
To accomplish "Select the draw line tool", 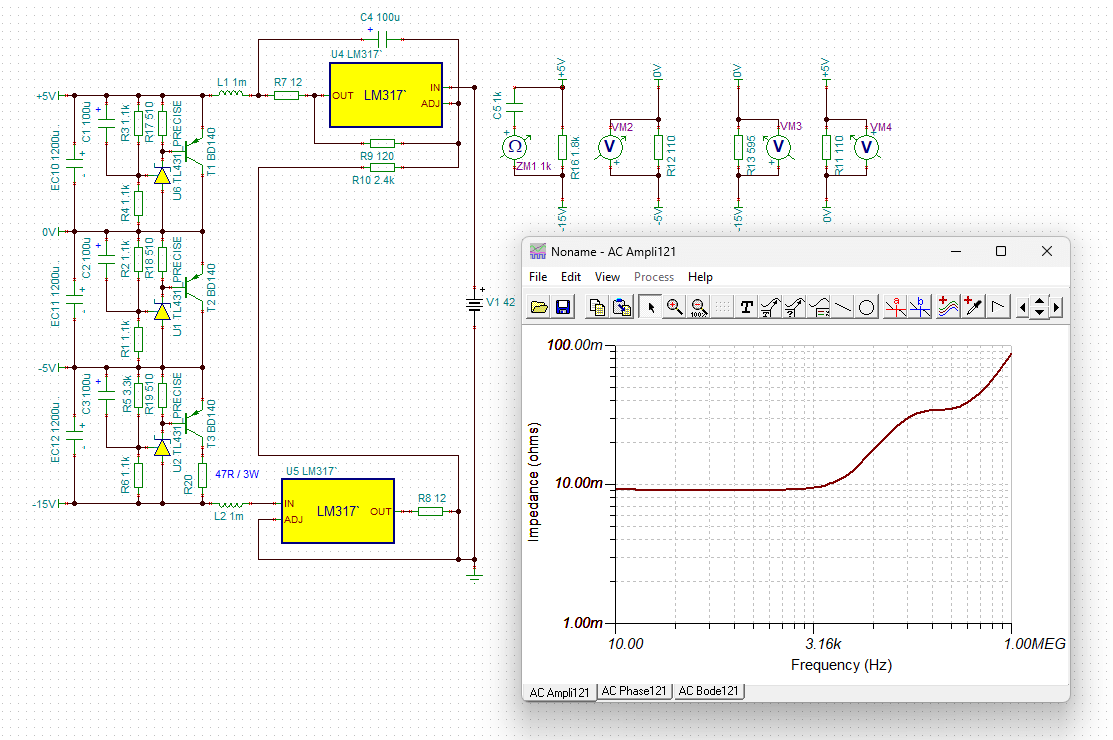I will (x=843, y=307).
